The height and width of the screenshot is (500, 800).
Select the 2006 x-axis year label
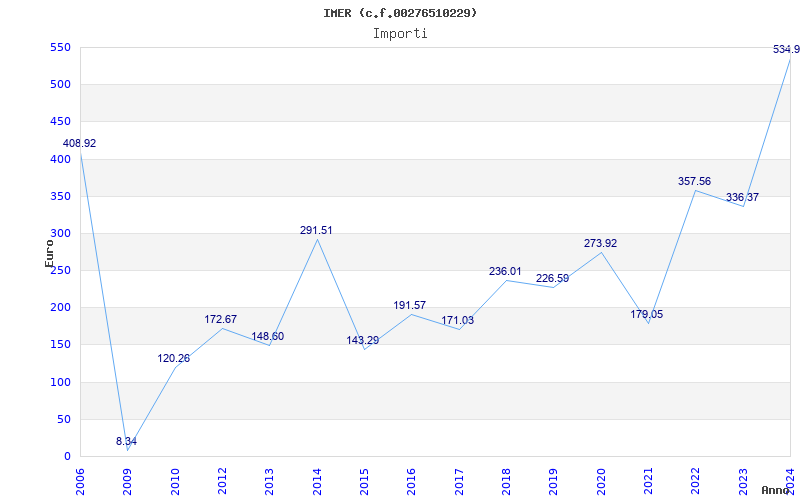[x=80, y=481]
